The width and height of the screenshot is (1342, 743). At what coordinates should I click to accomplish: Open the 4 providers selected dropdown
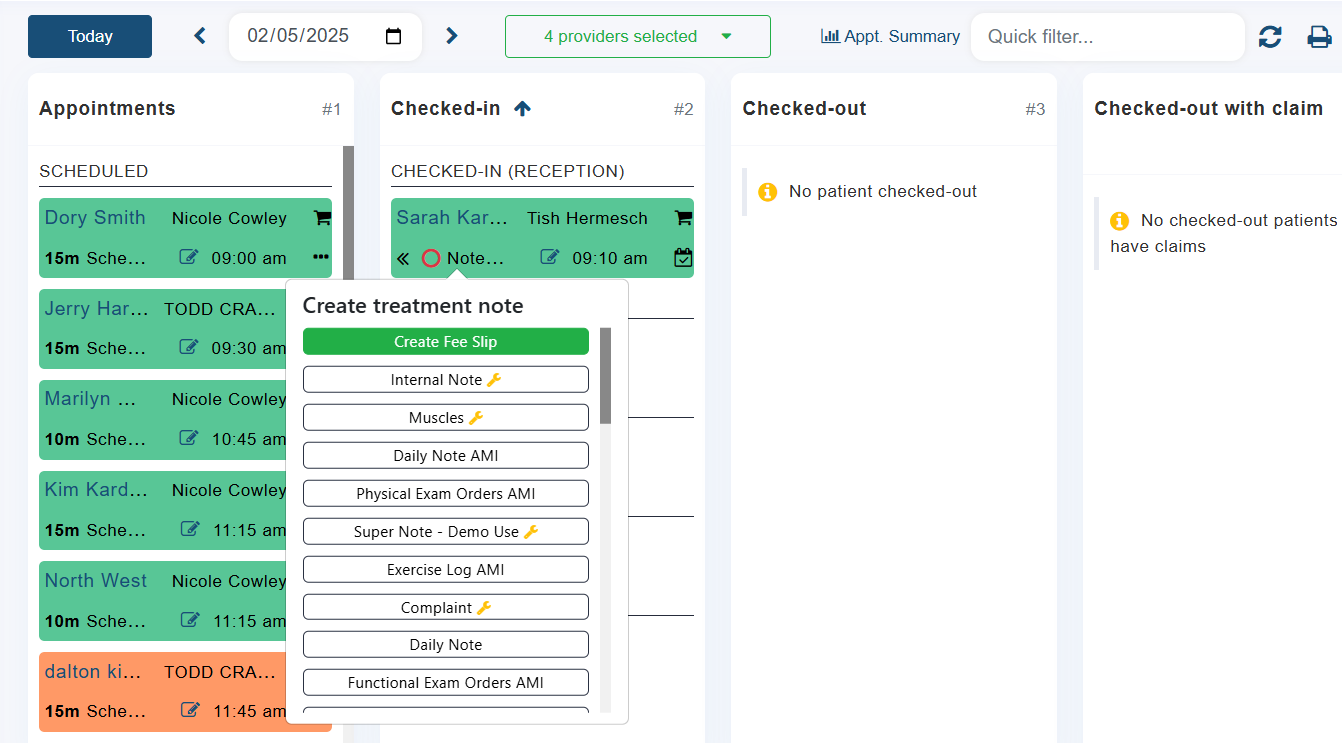pyautogui.click(x=638, y=36)
